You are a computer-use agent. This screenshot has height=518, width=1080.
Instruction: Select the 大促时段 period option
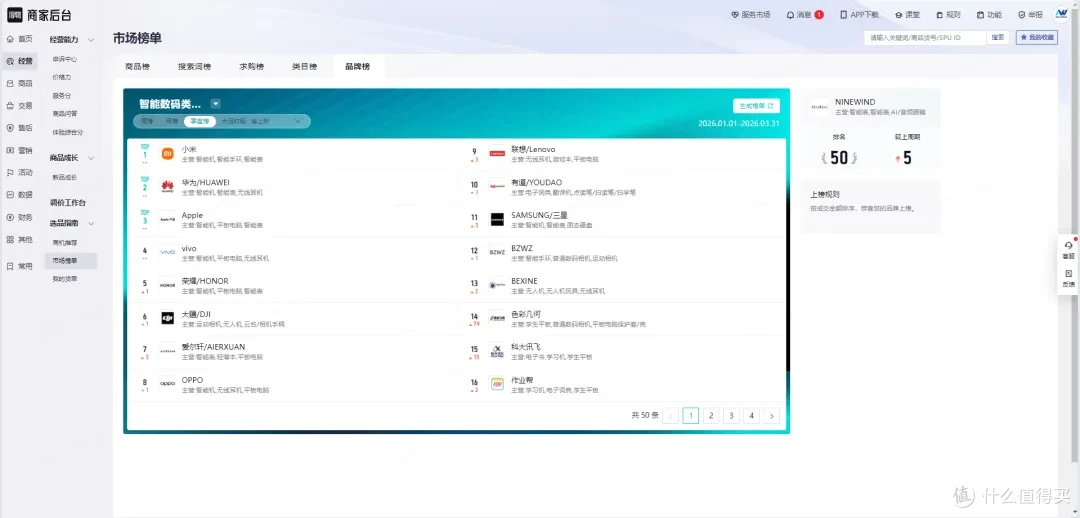tap(233, 121)
